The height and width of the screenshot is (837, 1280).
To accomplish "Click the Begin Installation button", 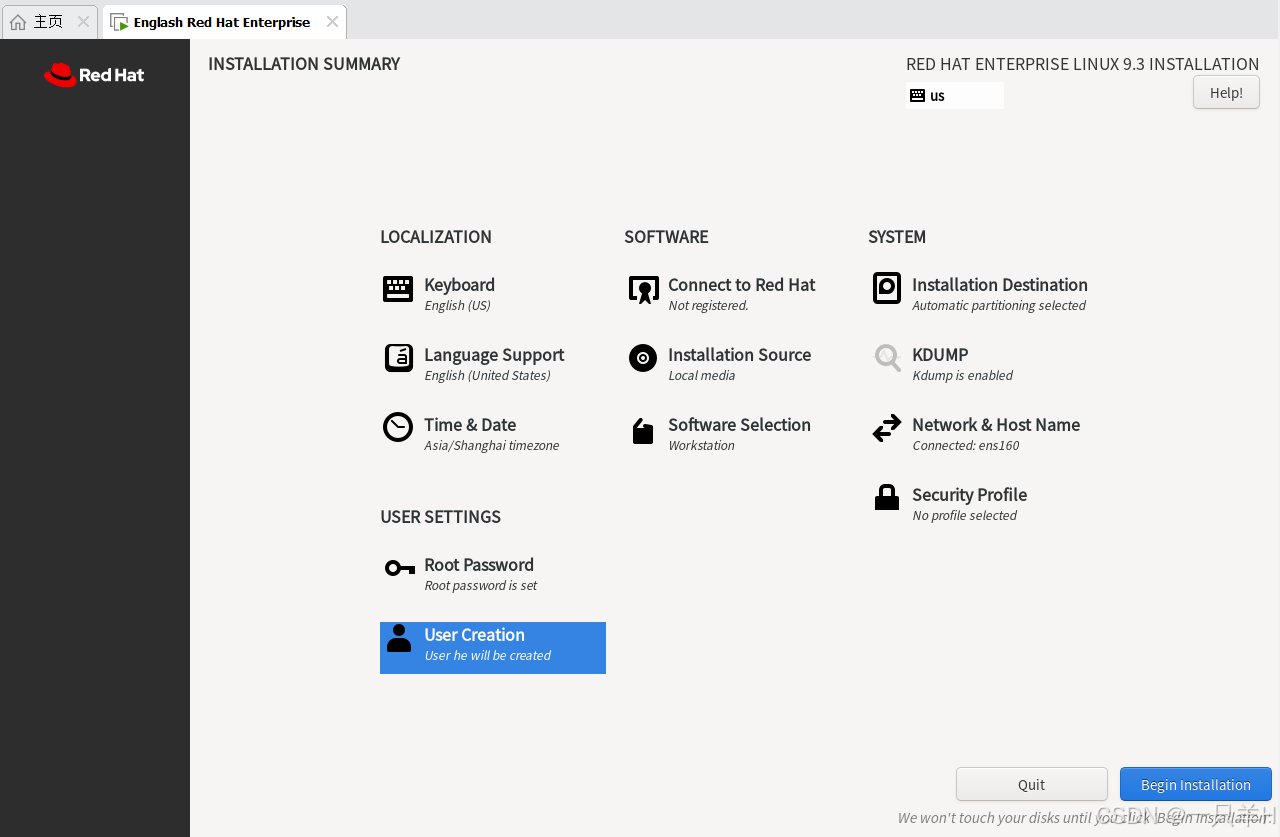I will (1196, 784).
